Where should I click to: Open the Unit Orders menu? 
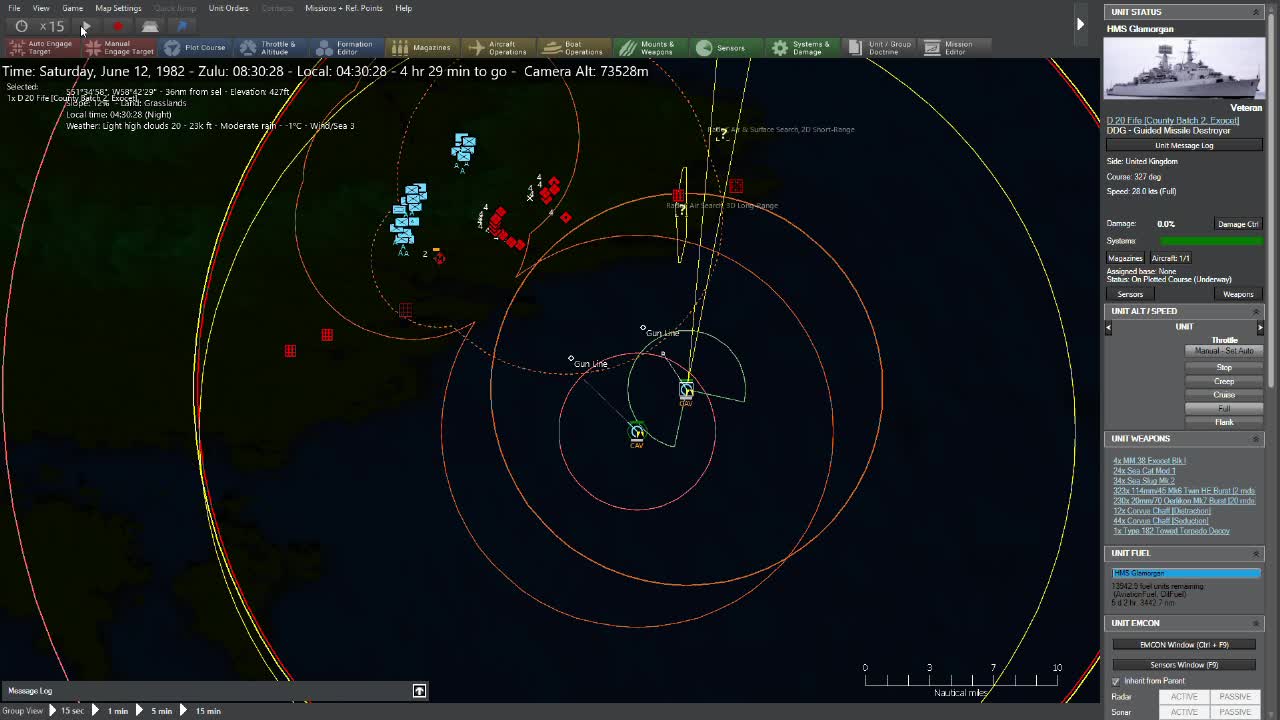[228, 8]
